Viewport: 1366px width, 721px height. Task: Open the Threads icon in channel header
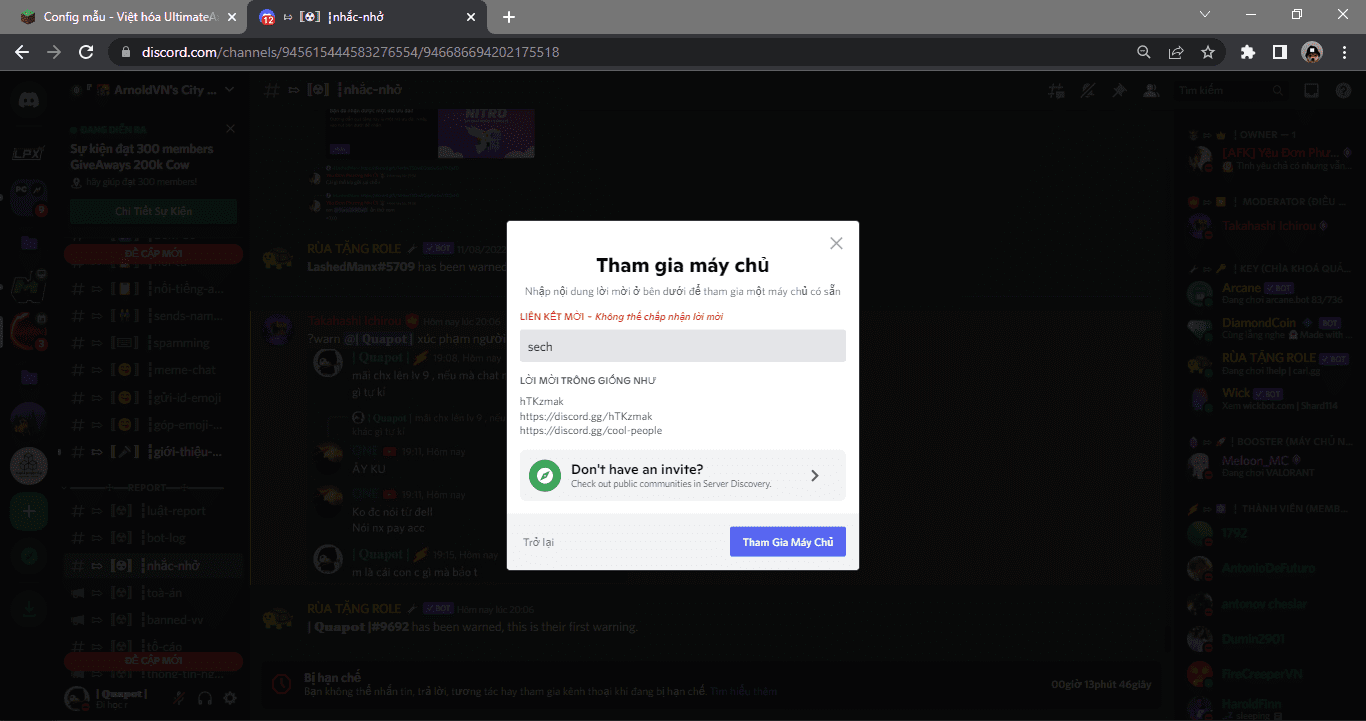1056,90
